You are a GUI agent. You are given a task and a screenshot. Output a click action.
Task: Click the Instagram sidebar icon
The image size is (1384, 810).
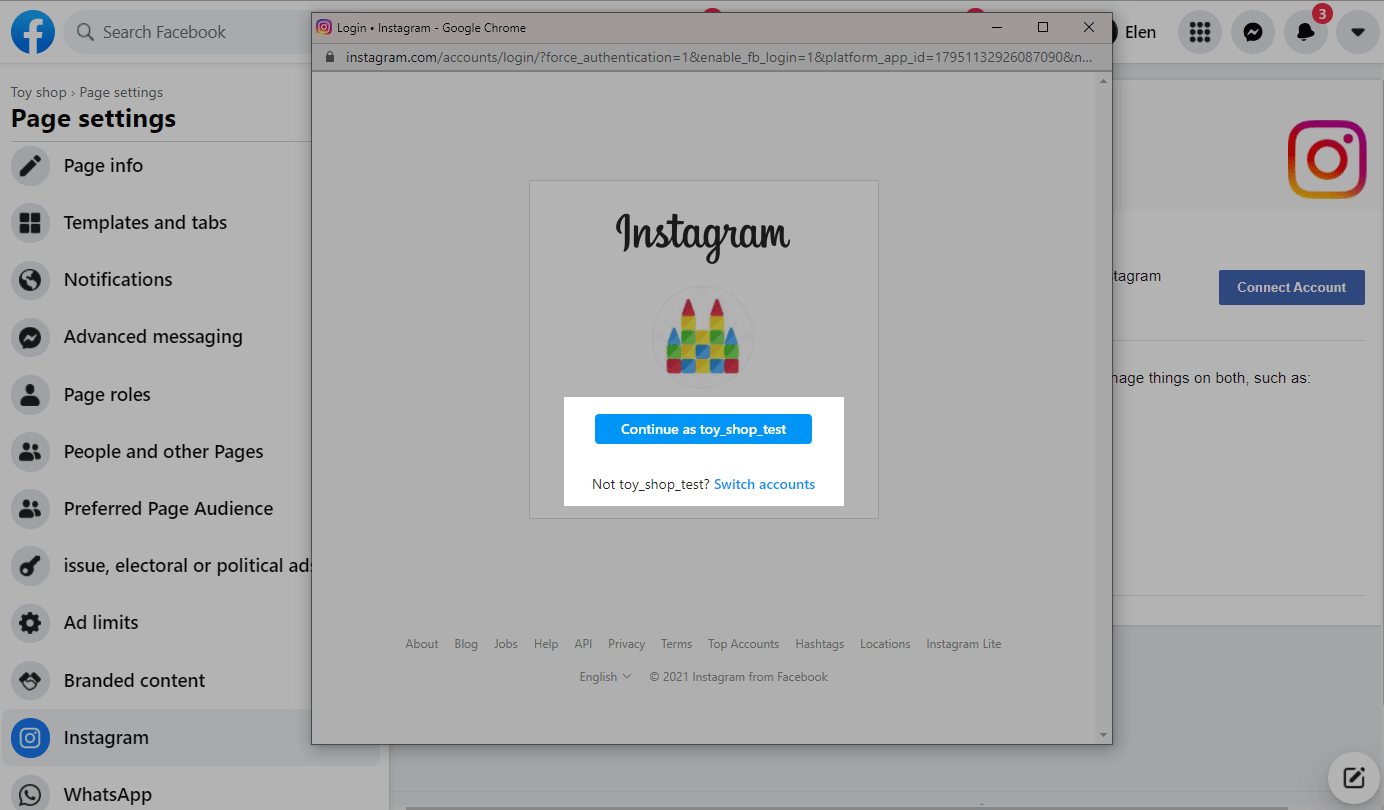coord(30,738)
